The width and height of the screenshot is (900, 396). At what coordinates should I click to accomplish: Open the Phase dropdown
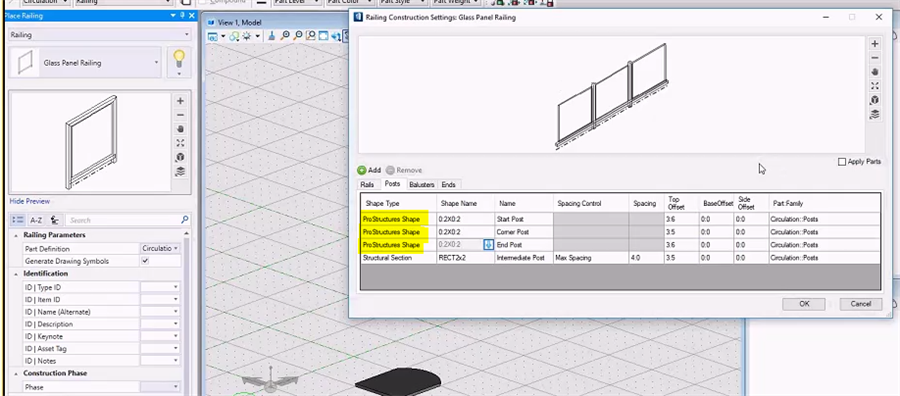tap(176, 387)
